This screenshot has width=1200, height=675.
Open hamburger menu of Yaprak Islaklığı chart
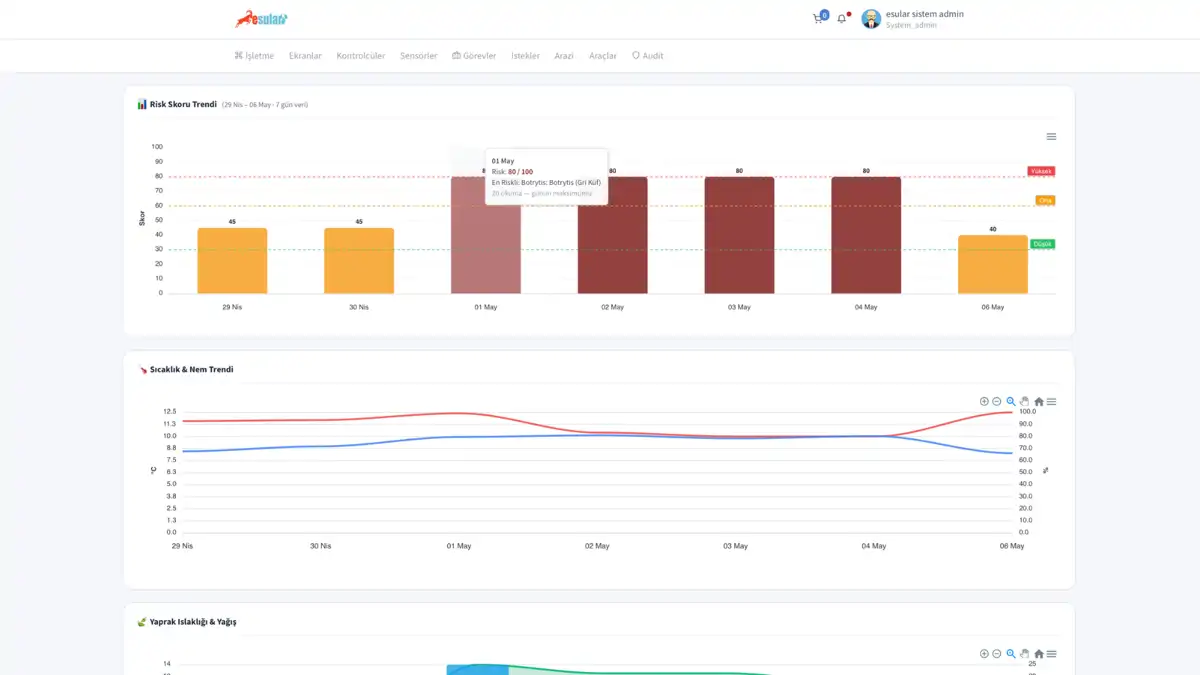click(1051, 654)
